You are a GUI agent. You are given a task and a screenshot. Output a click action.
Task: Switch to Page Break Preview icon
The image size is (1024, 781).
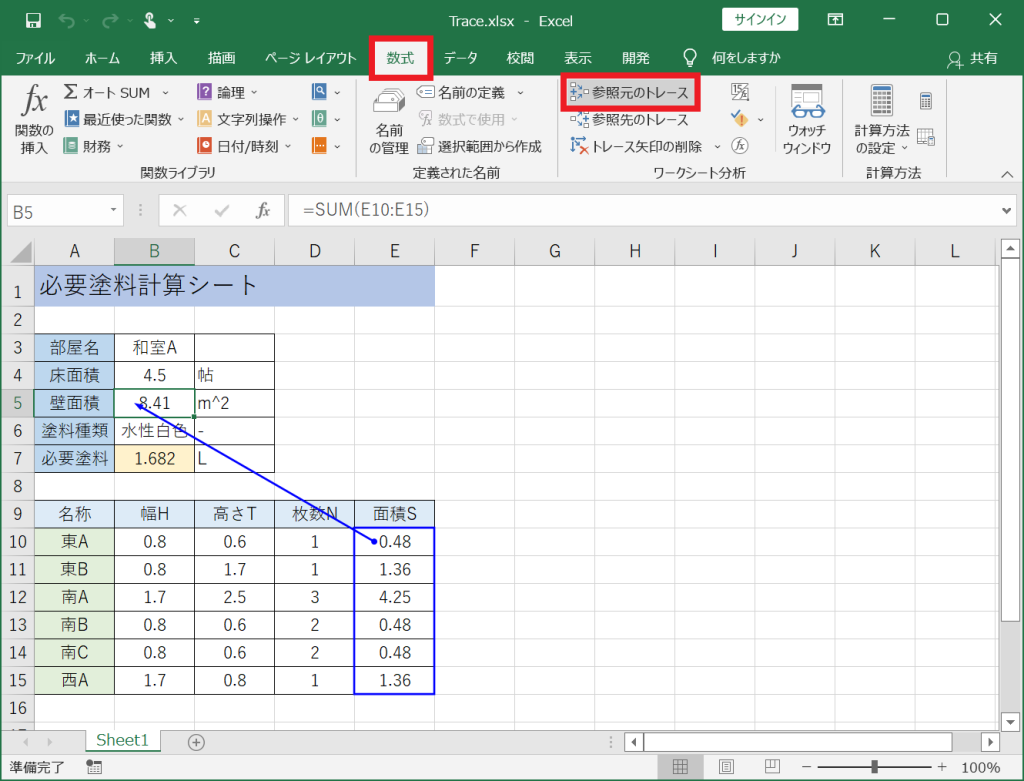pyautogui.click(x=772, y=767)
